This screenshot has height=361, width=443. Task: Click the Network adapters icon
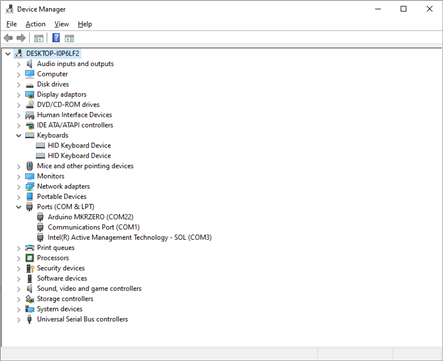30,186
